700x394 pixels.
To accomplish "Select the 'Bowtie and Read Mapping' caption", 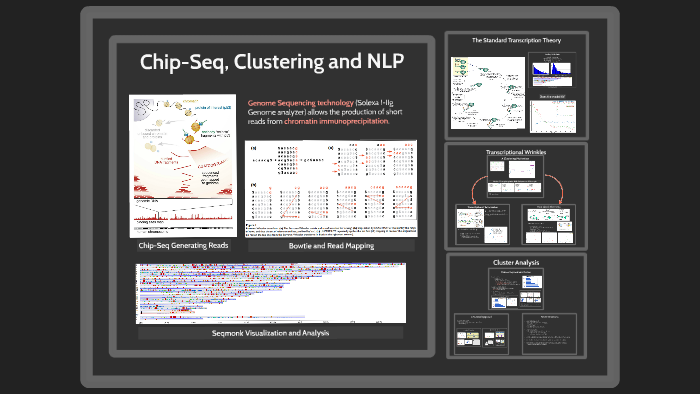I will point(331,246).
